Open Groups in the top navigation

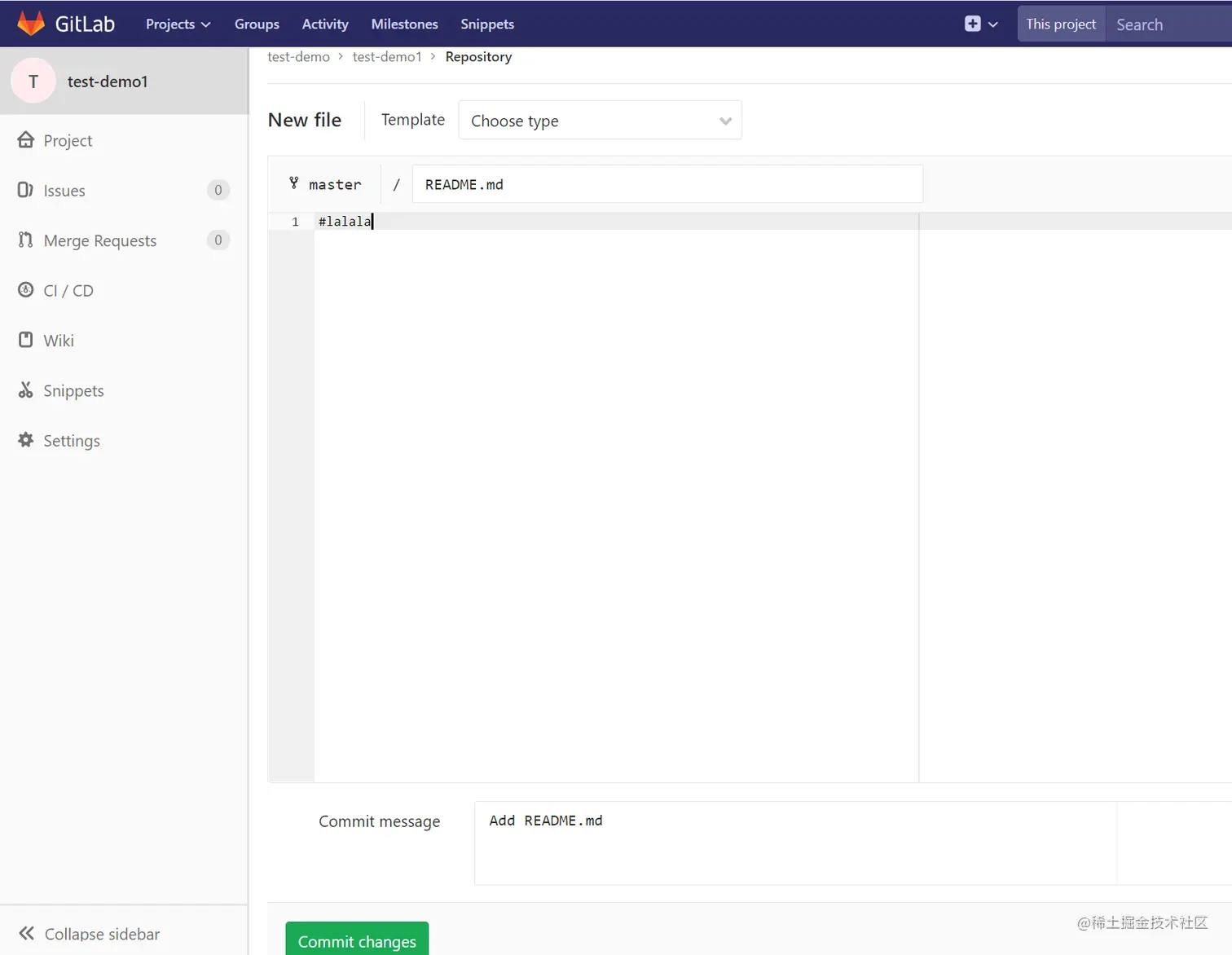click(257, 24)
